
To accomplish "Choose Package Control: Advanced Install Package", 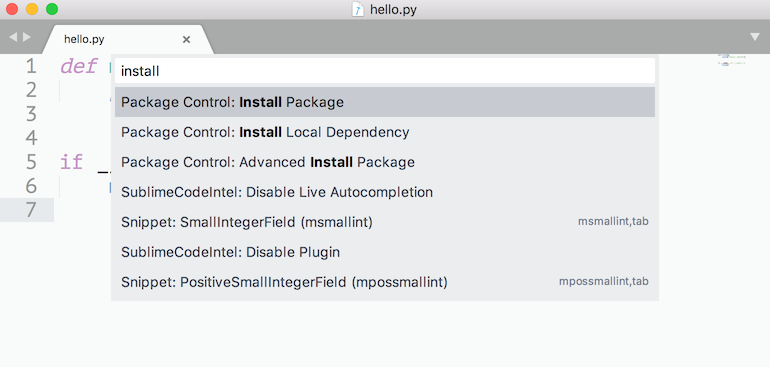I will point(385,162).
